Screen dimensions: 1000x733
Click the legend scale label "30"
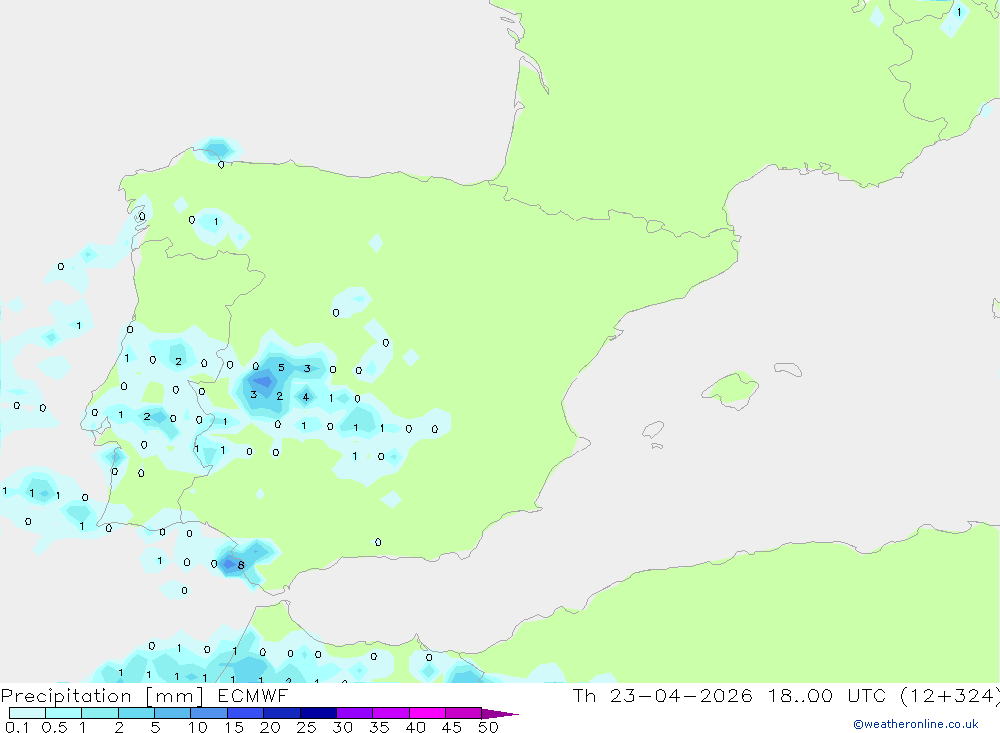[x=343, y=727]
